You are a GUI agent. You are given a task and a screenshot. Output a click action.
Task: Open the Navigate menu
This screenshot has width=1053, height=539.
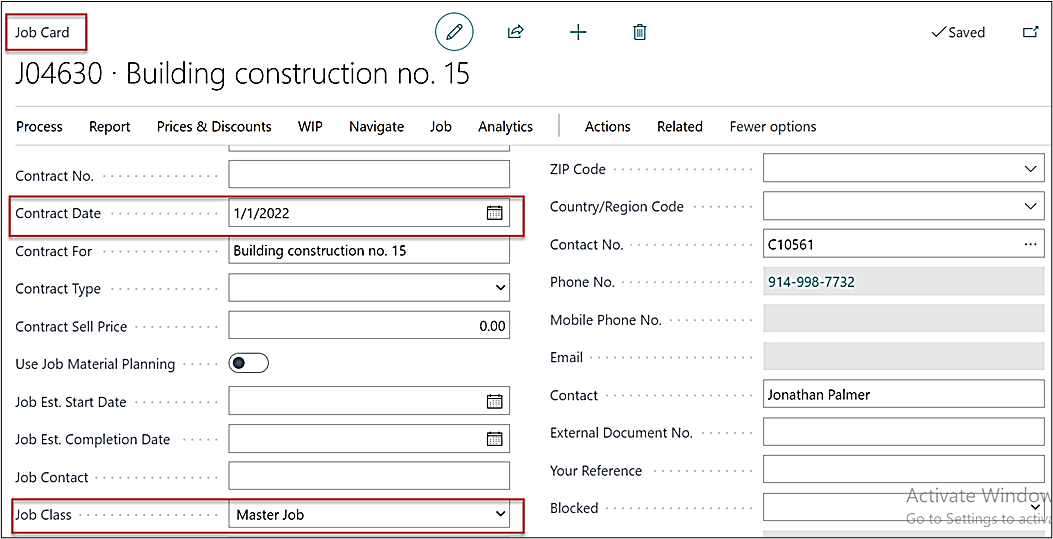(x=376, y=127)
